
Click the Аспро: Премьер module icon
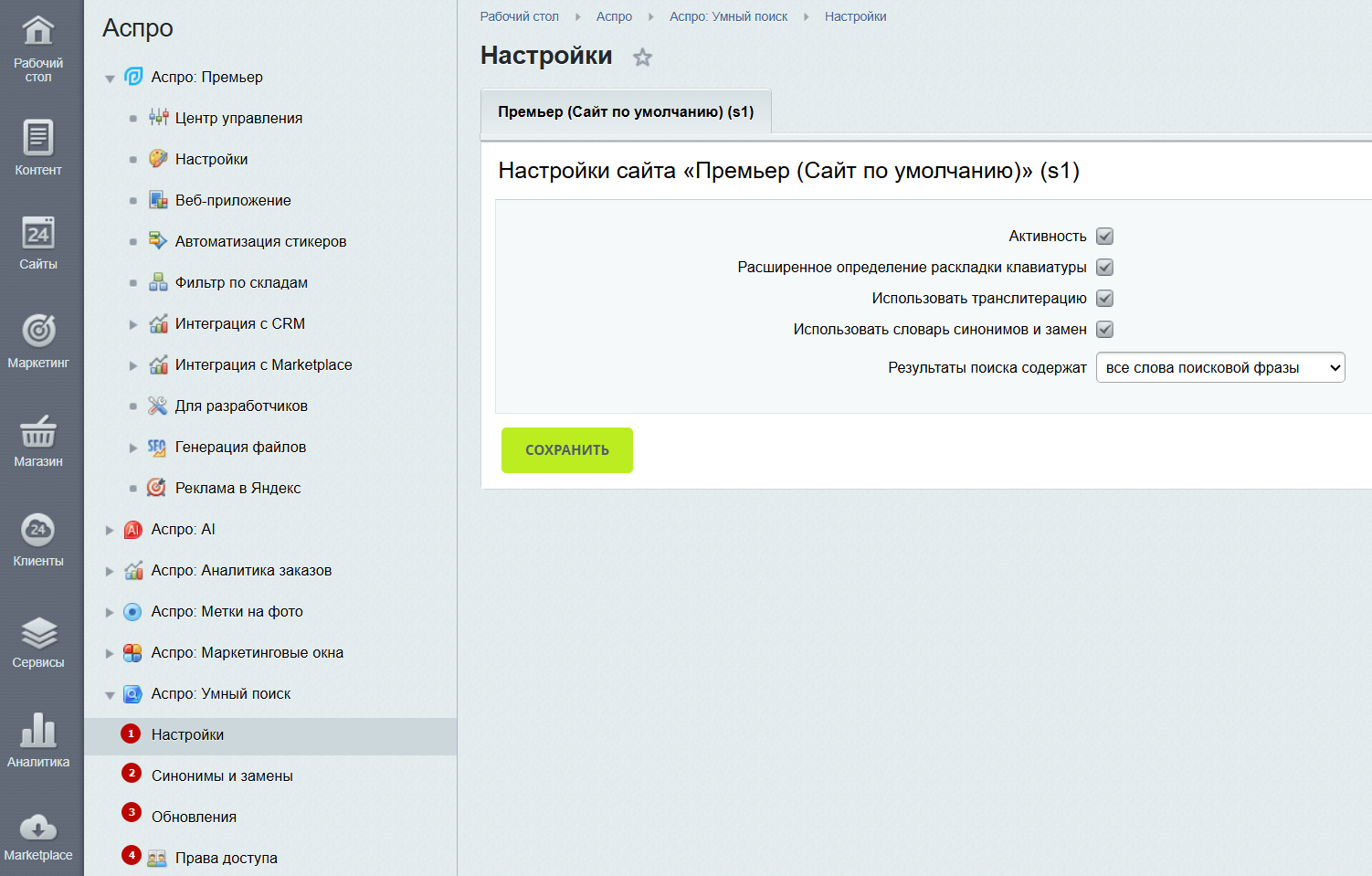coord(133,77)
